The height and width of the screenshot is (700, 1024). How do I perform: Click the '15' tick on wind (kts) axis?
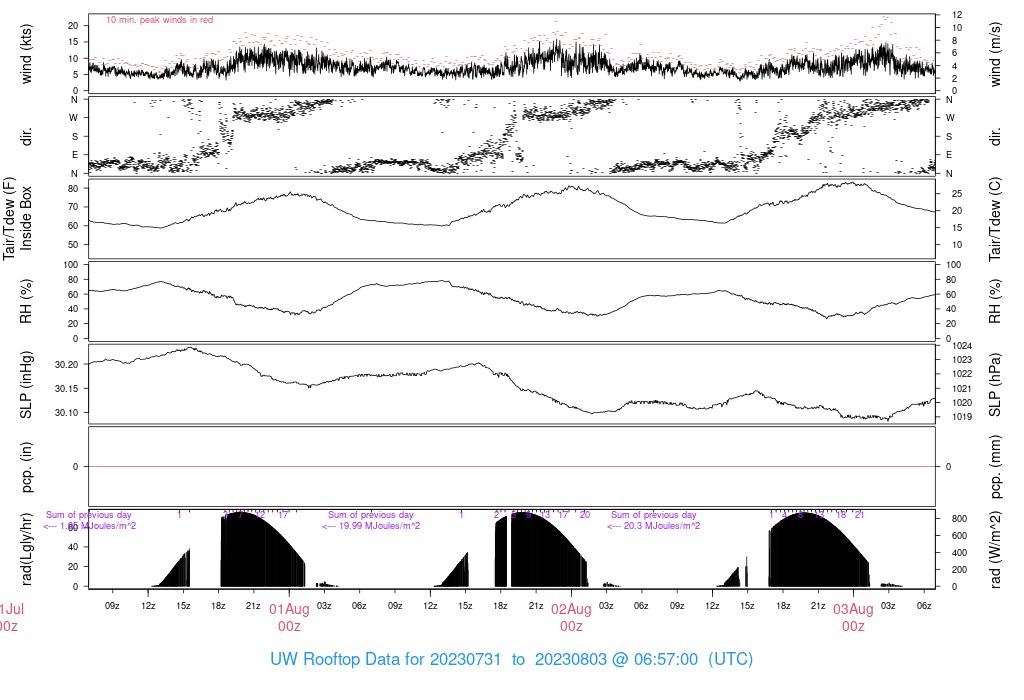coord(74,42)
